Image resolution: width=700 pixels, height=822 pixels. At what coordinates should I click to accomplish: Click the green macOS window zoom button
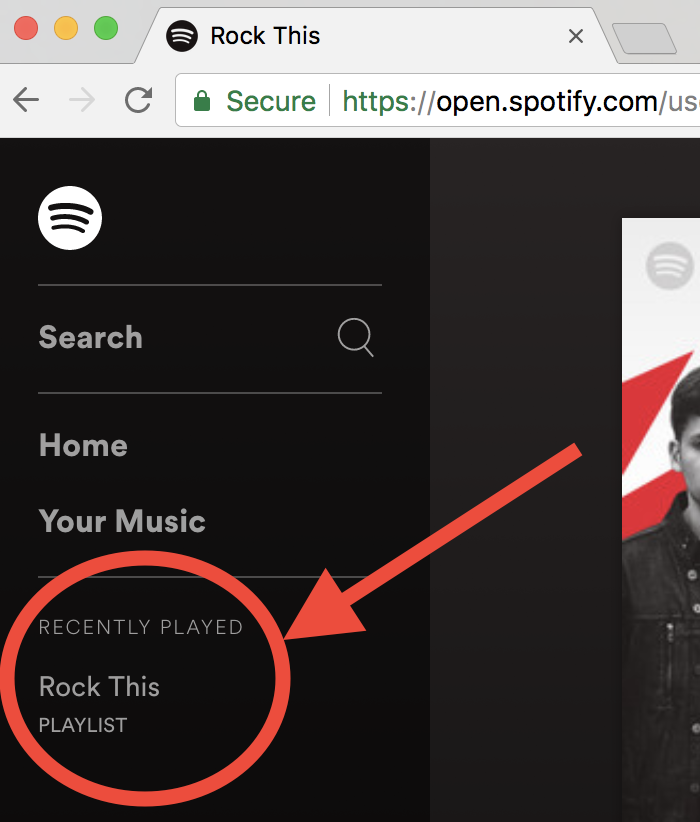click(106, 28)
